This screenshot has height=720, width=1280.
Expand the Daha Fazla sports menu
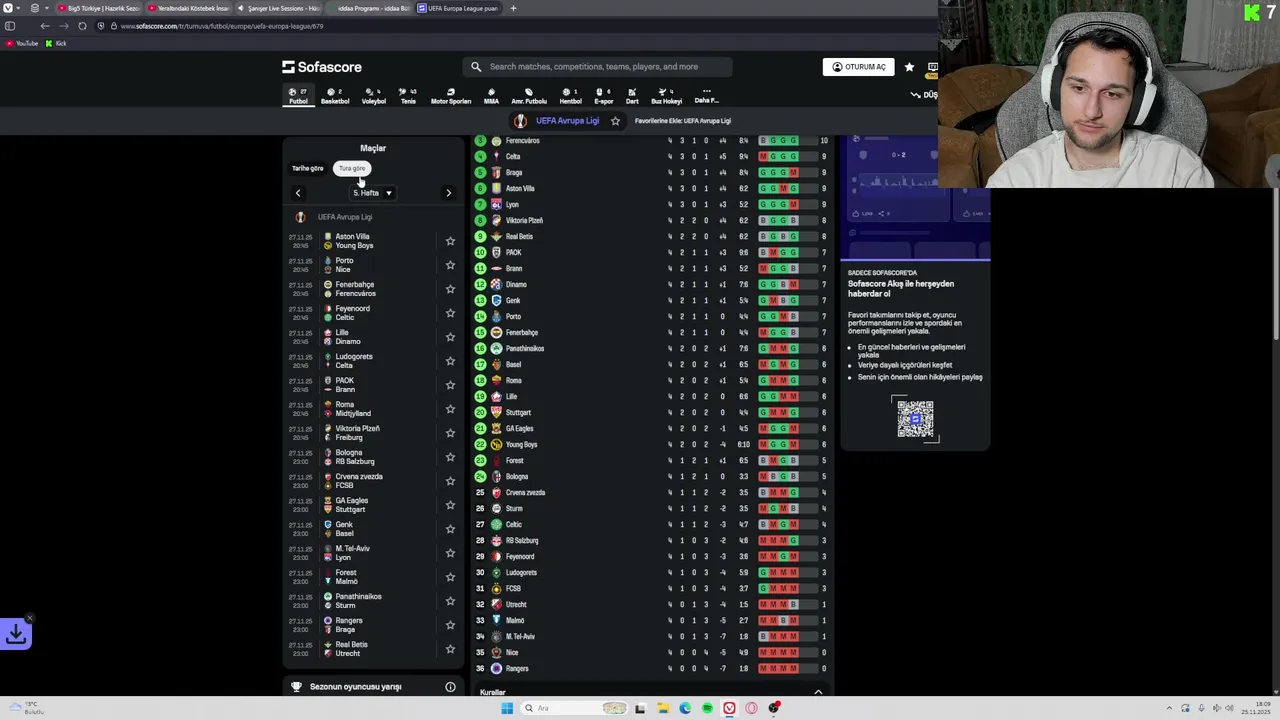(706, 96)
